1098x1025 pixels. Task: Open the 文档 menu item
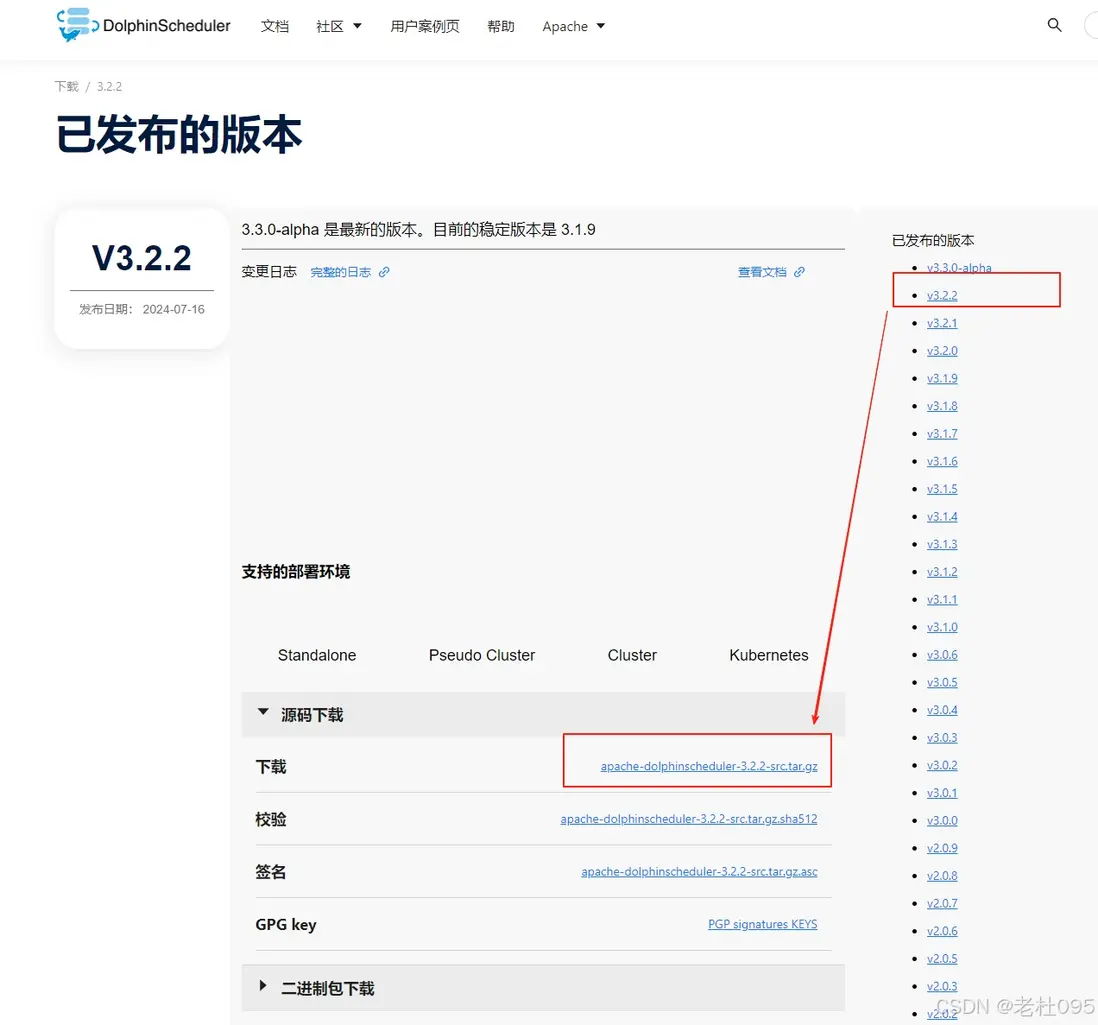pos(274,27)
